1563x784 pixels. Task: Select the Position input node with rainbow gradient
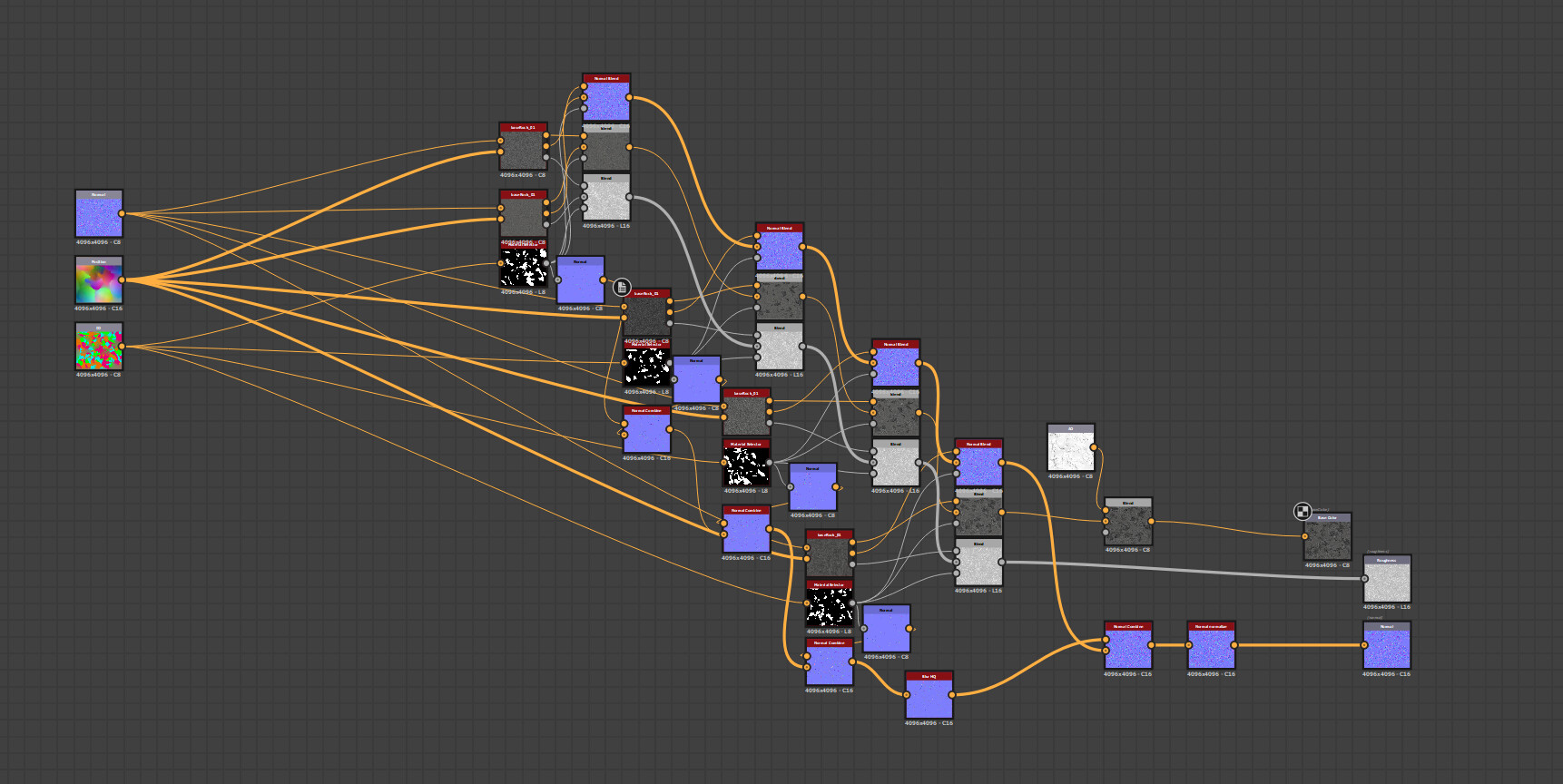click(x=99, y=280)
